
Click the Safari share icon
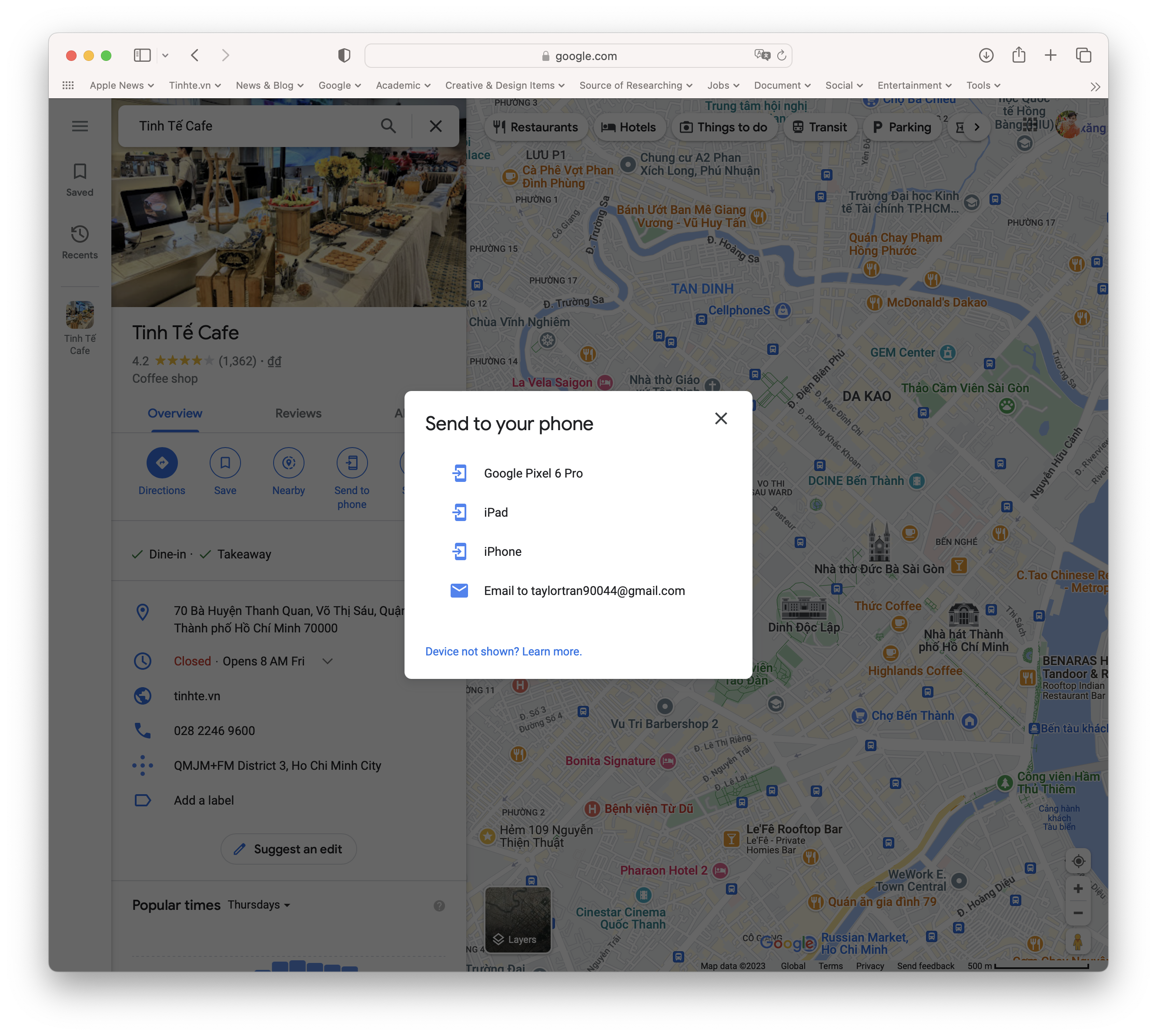click(1019, 55)
